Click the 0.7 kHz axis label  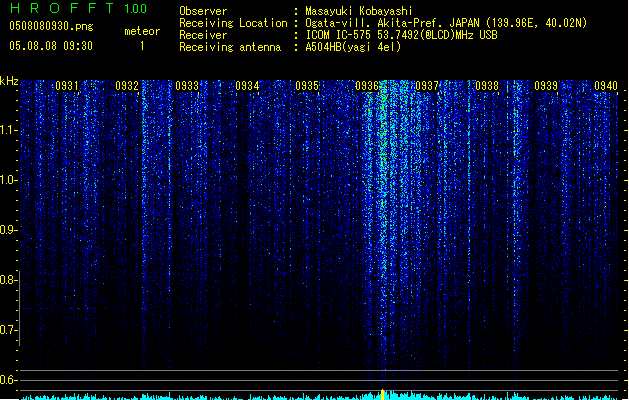point(8,330)
